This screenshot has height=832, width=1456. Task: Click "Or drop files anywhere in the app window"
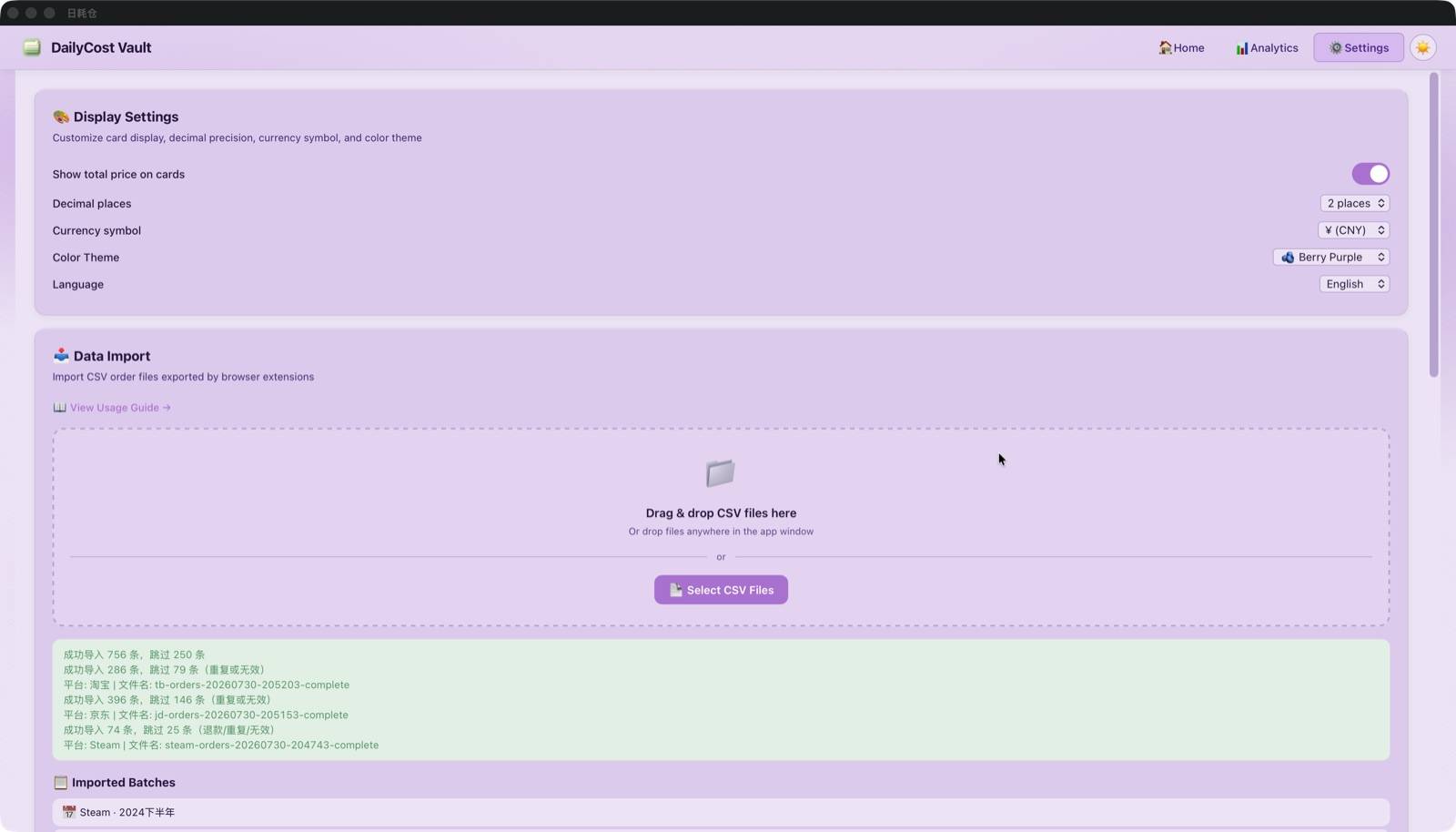point(721,532)
